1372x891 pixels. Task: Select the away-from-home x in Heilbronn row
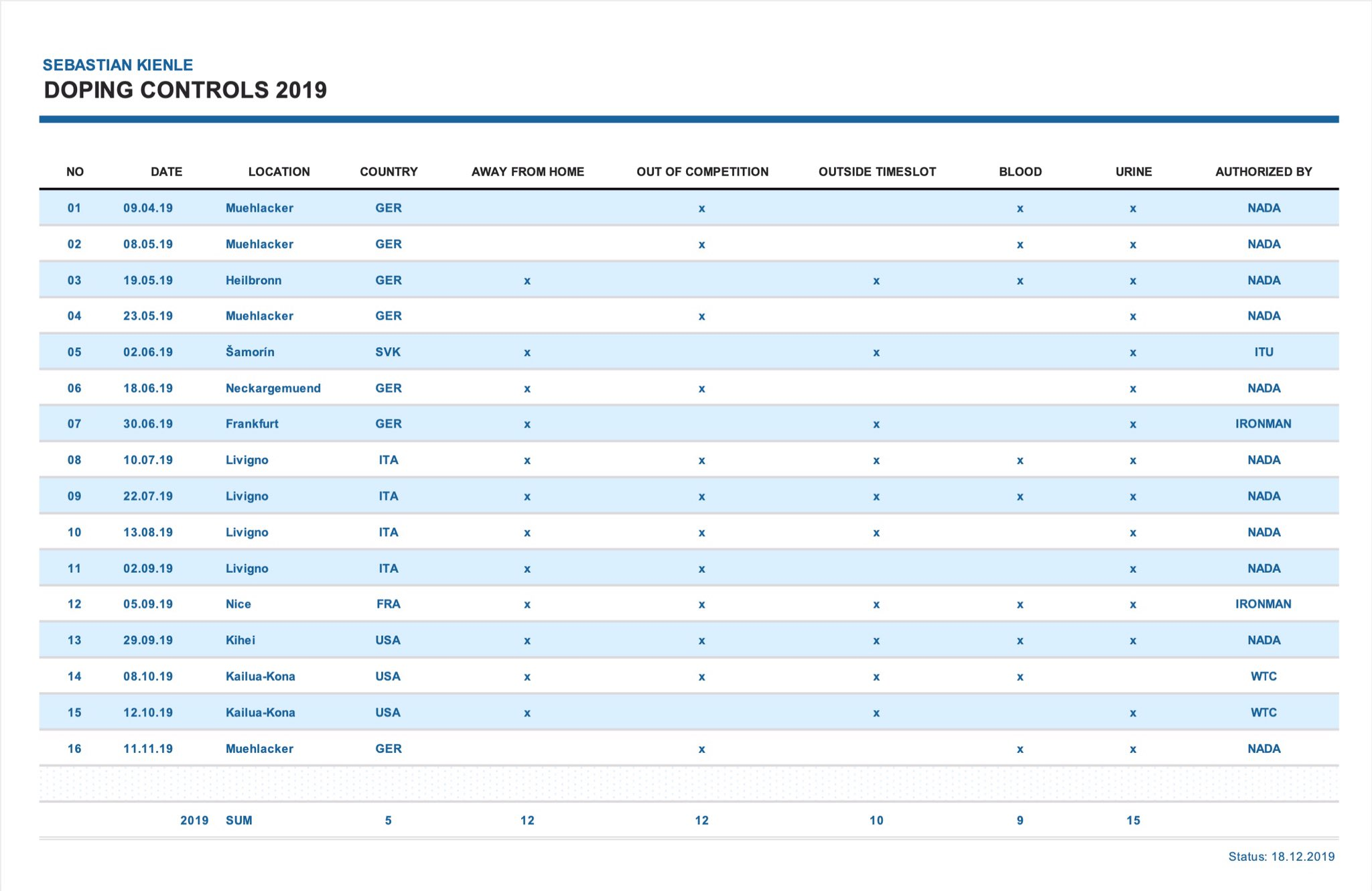527,281
